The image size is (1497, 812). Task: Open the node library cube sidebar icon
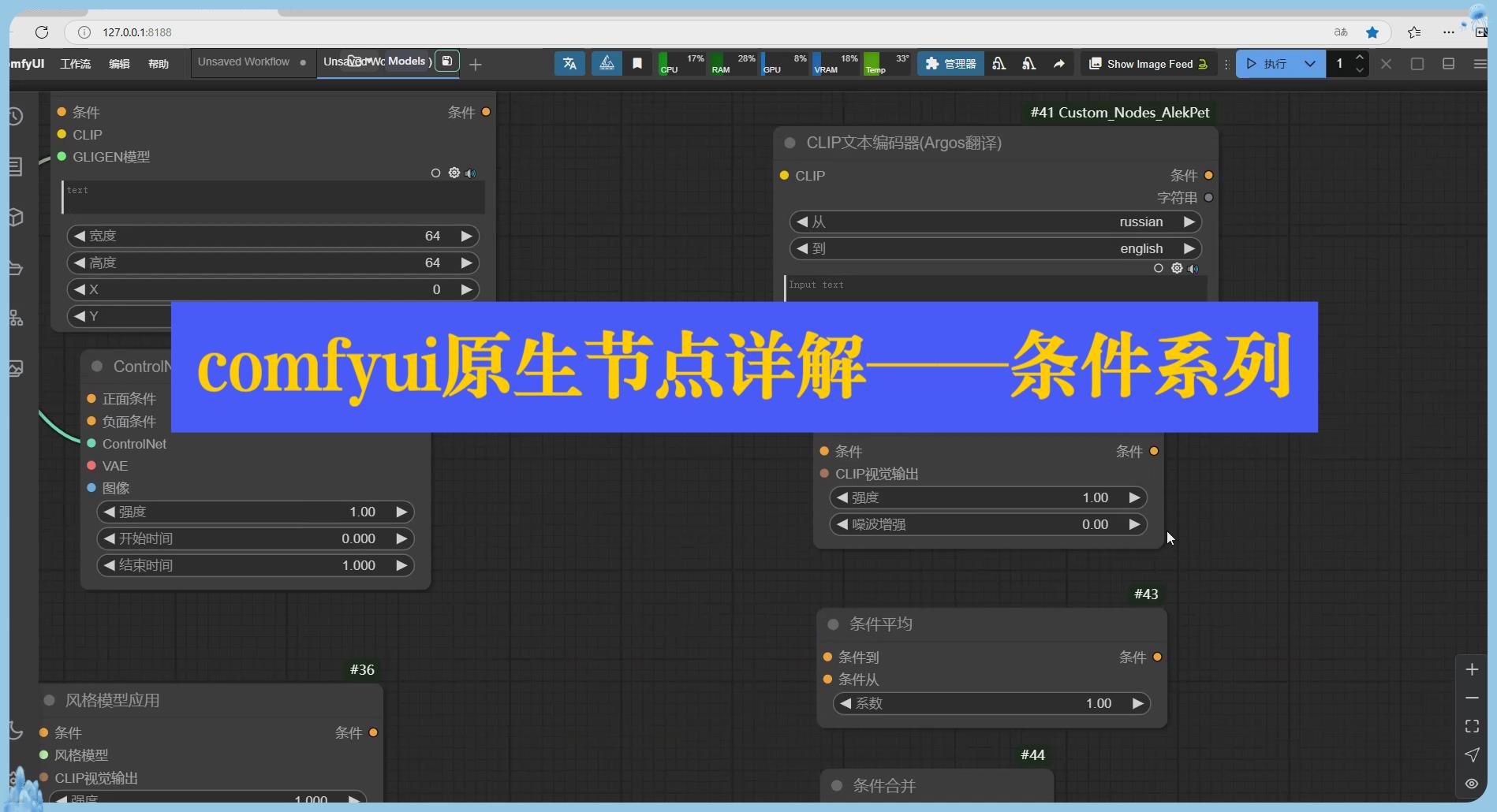click(15, 217)
